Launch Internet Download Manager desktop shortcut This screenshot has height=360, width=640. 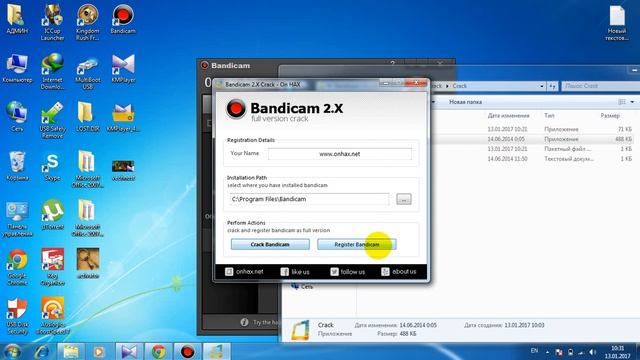point(52,71)
